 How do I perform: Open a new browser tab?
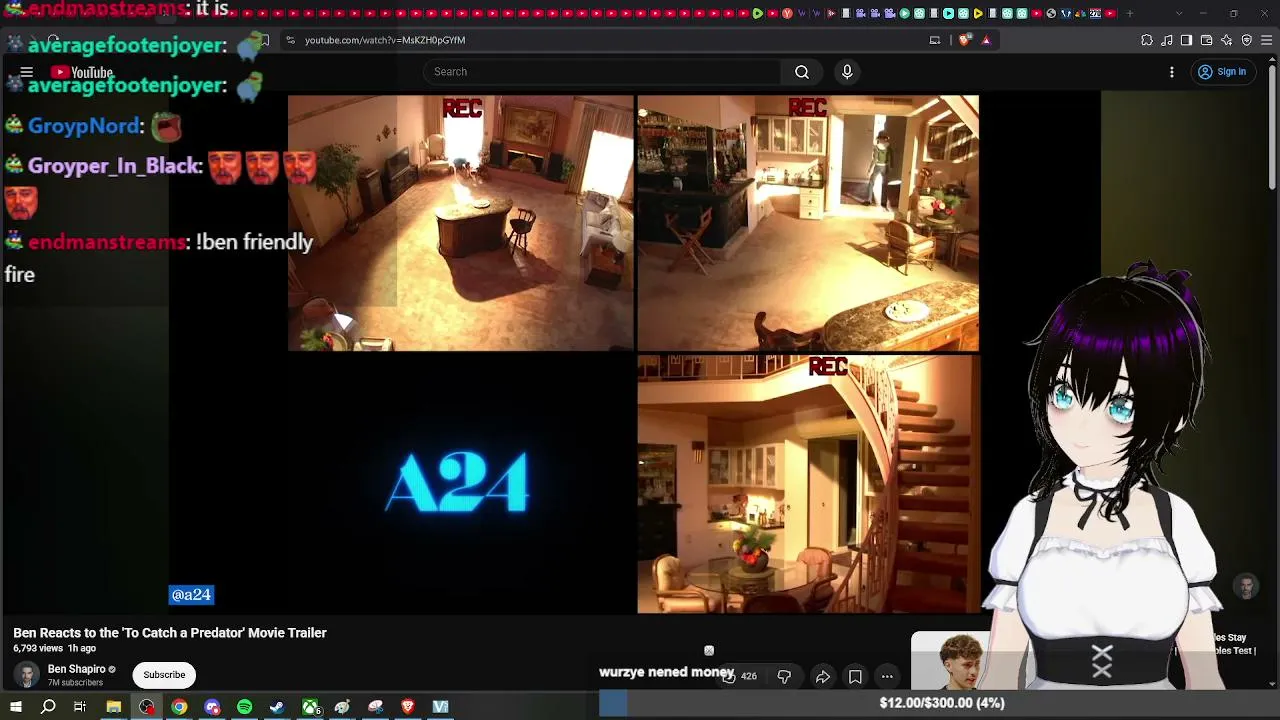(1130, 13)
